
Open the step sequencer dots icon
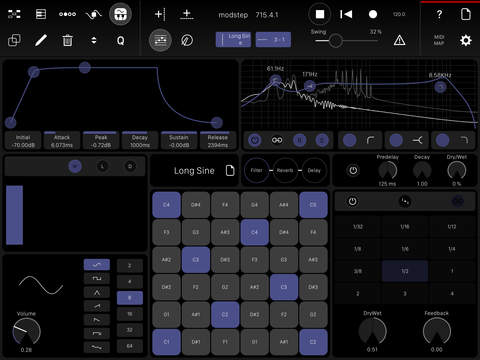coord(67,14)
